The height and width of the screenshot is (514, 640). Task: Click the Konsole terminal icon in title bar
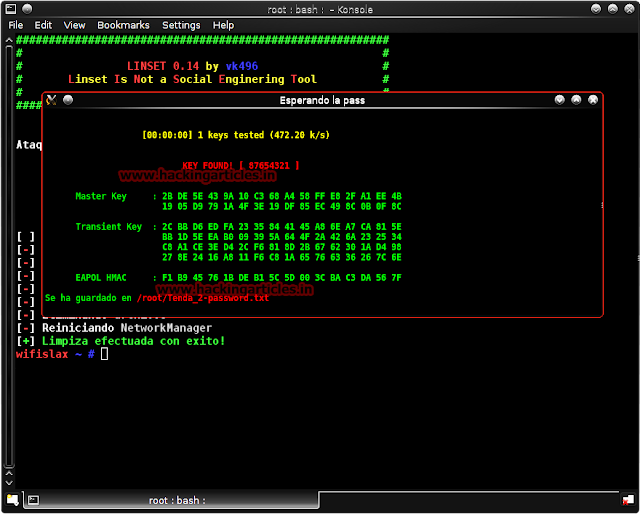pos(11,9)
